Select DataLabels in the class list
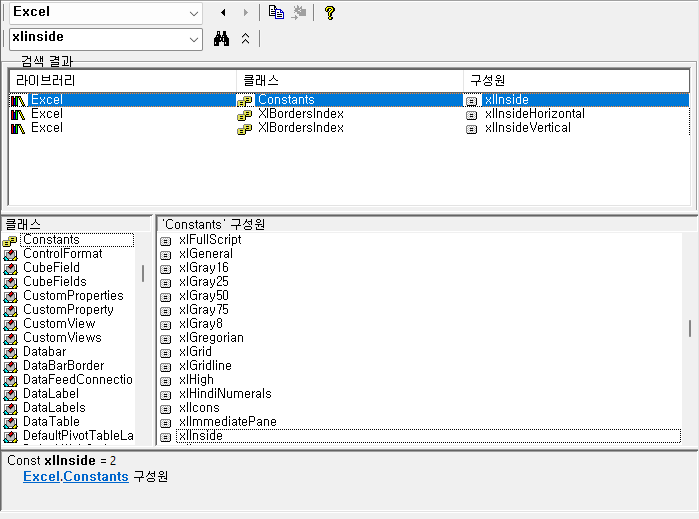The image size is (699, 519). (54, 408)
